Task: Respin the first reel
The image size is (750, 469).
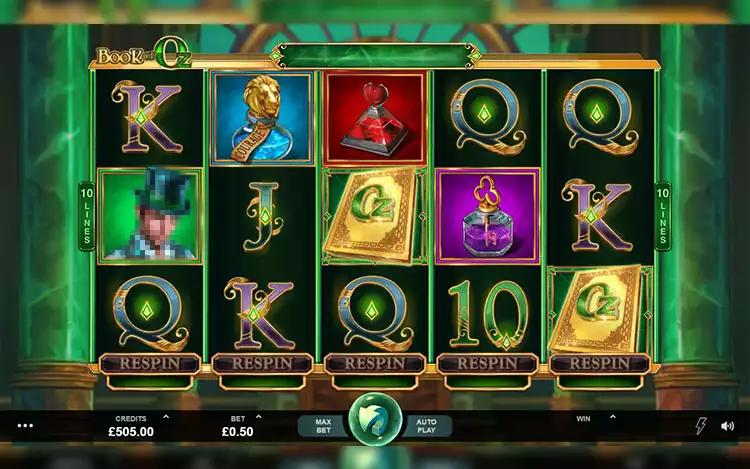Action: click(150, 364)
